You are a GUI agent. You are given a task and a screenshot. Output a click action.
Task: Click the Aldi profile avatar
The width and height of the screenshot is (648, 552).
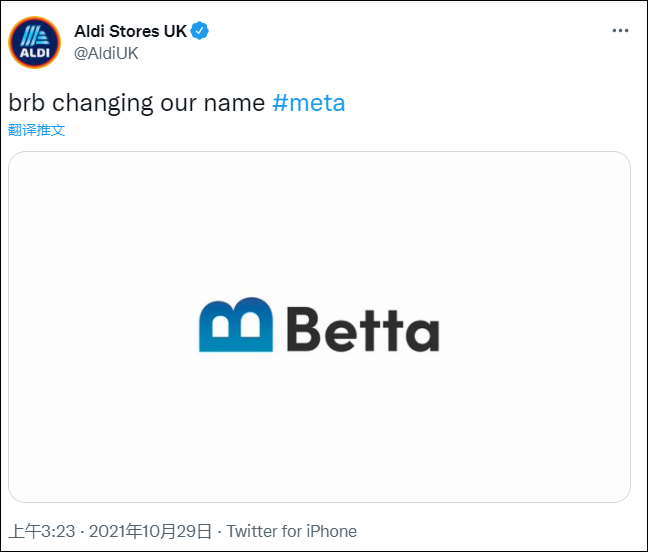(x=34, y=42)
